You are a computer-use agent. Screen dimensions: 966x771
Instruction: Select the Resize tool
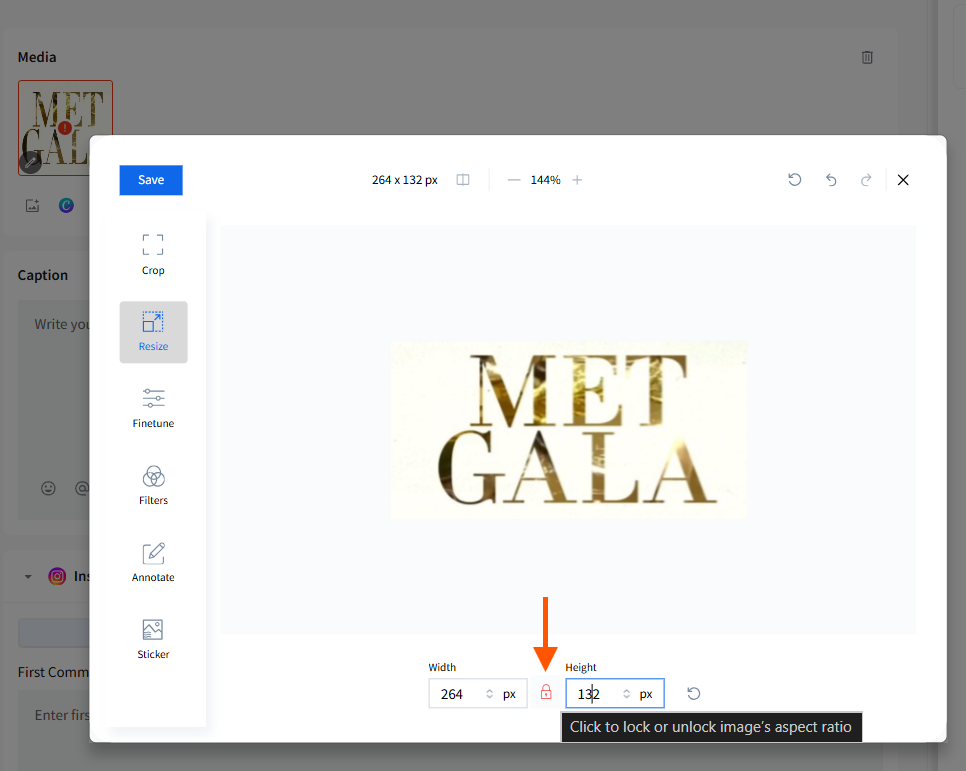tap(153, 332)
